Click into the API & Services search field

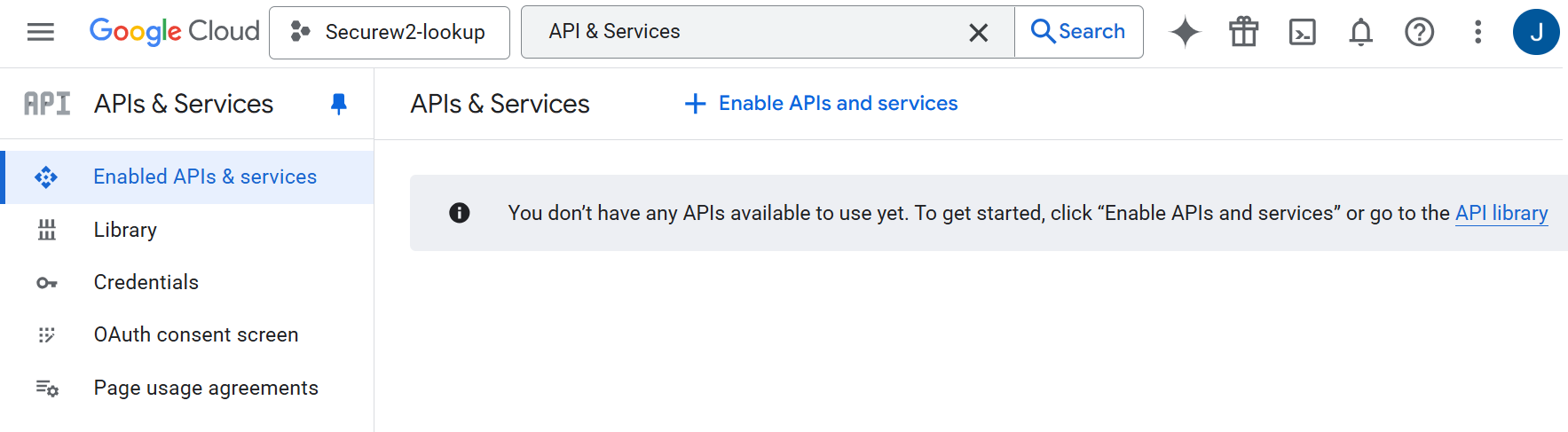coord(745,32)
